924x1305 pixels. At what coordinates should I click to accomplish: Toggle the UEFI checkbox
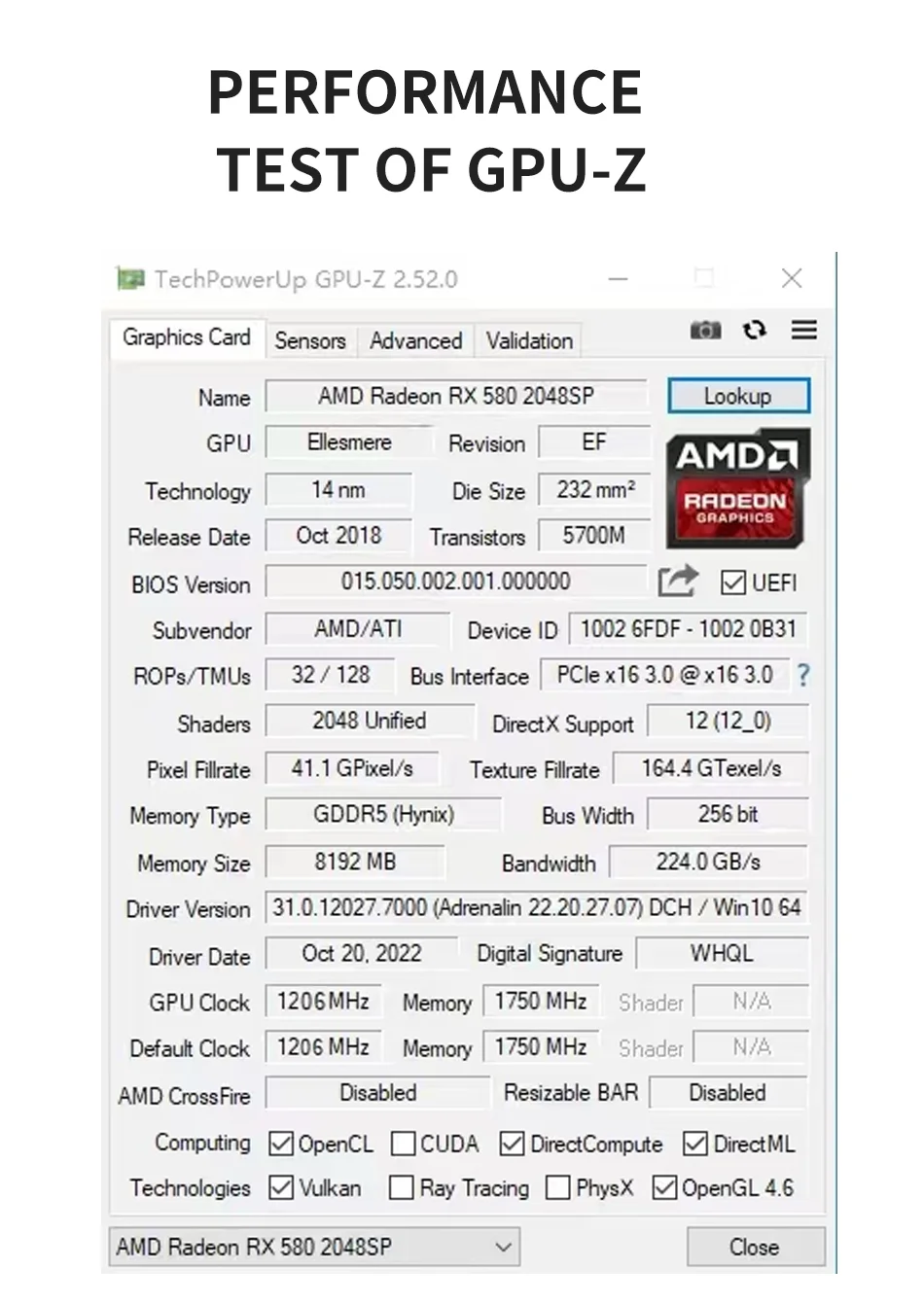coord(732,582)
